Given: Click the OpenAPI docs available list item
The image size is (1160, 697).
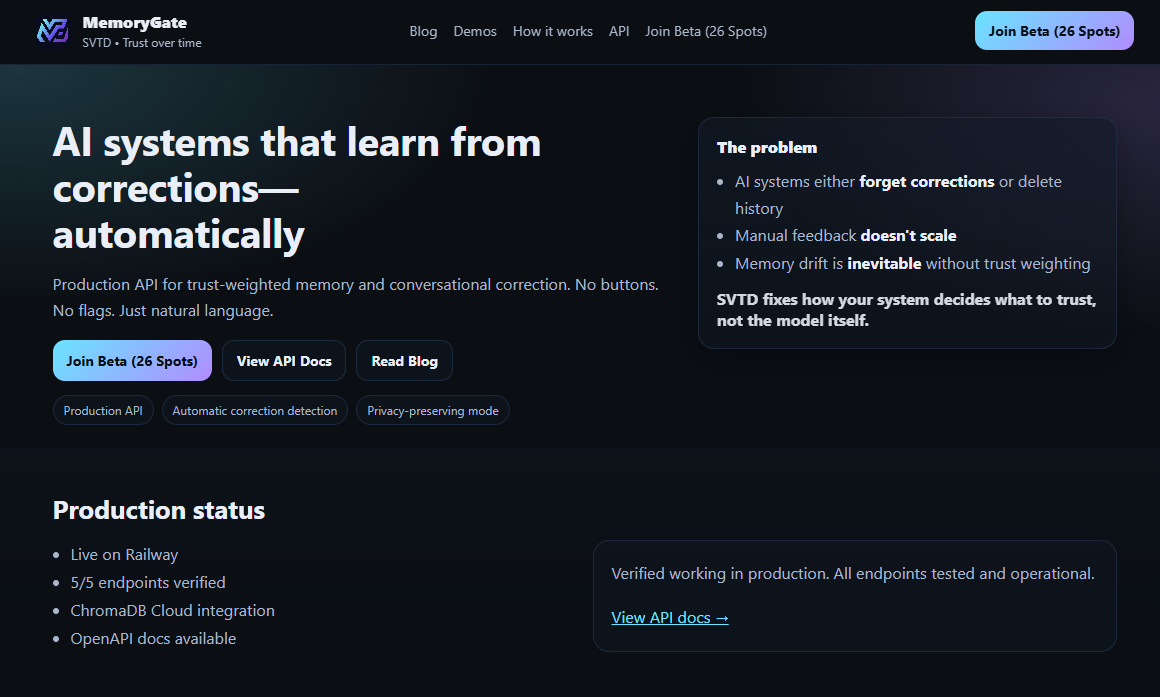Looking at the screenshot, I should (x=153, y=639).
